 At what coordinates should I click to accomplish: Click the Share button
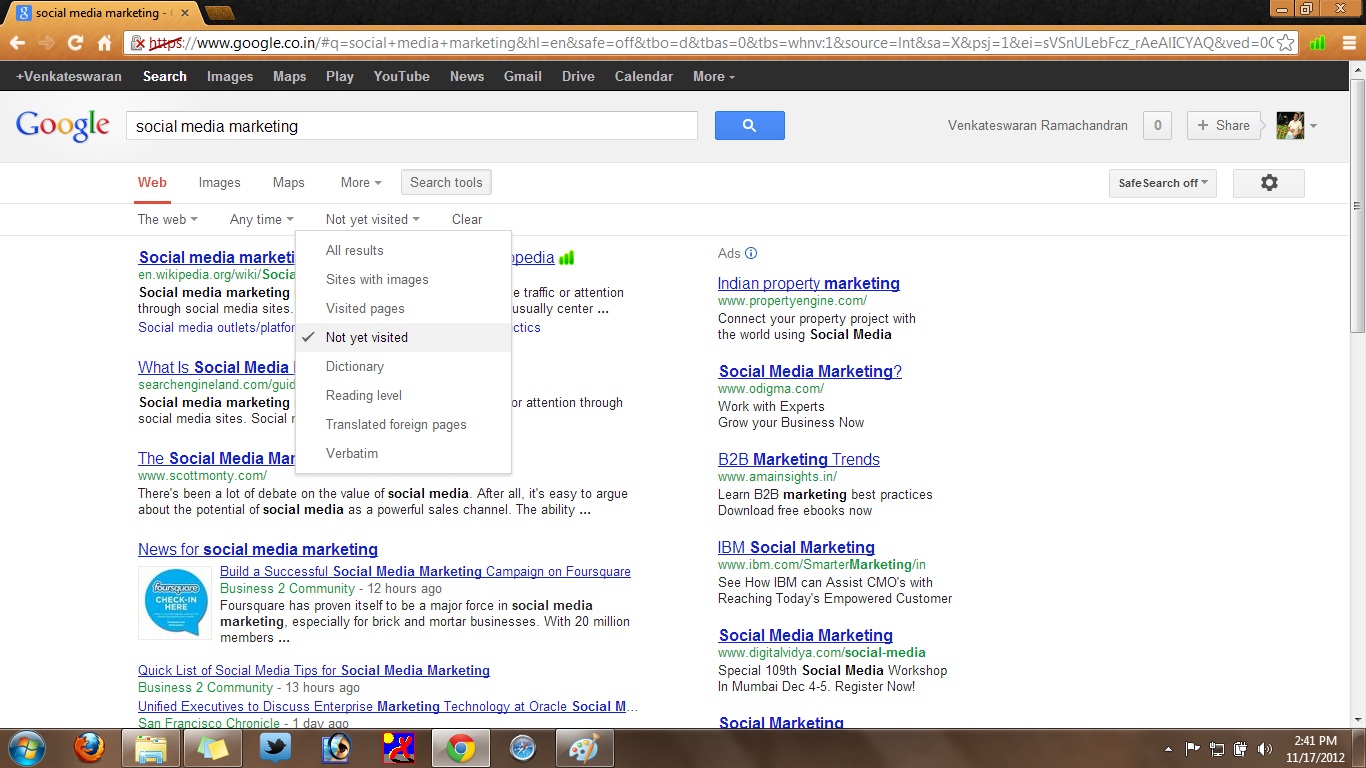[1224, 125]
